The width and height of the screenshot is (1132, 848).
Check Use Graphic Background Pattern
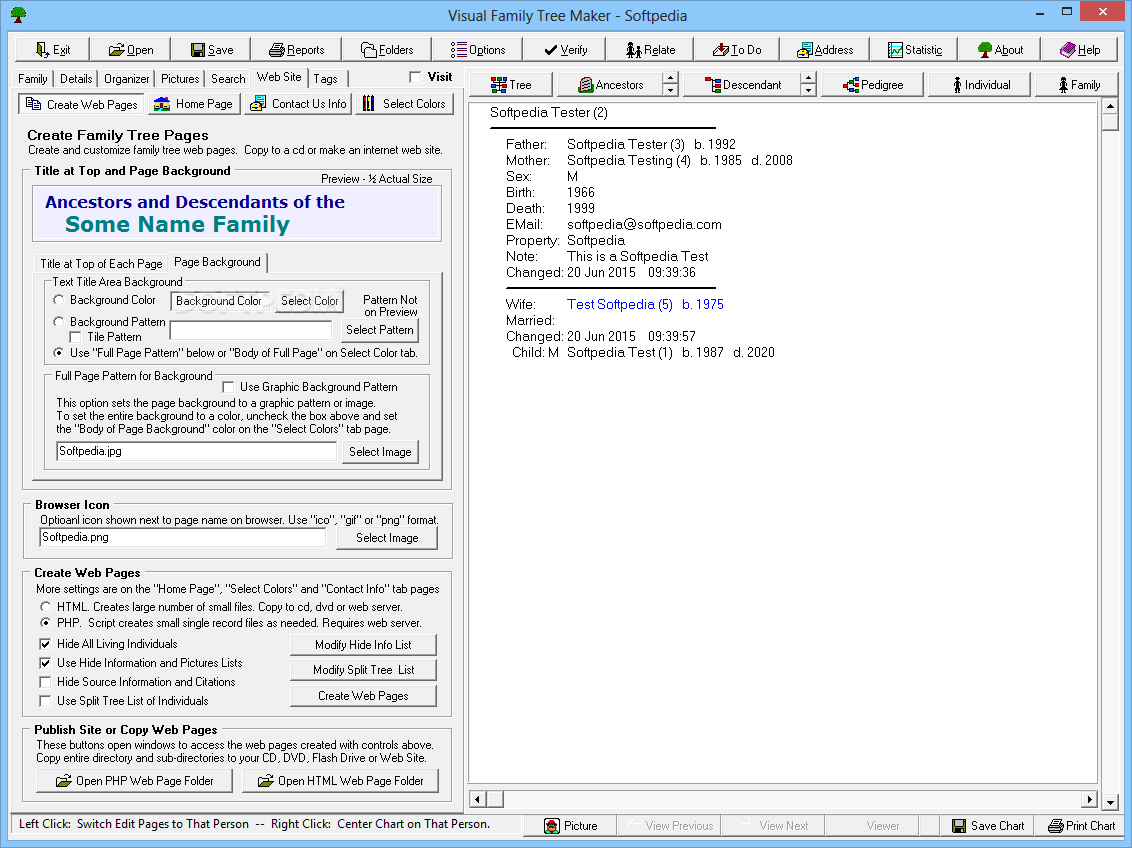pos(228,387)
